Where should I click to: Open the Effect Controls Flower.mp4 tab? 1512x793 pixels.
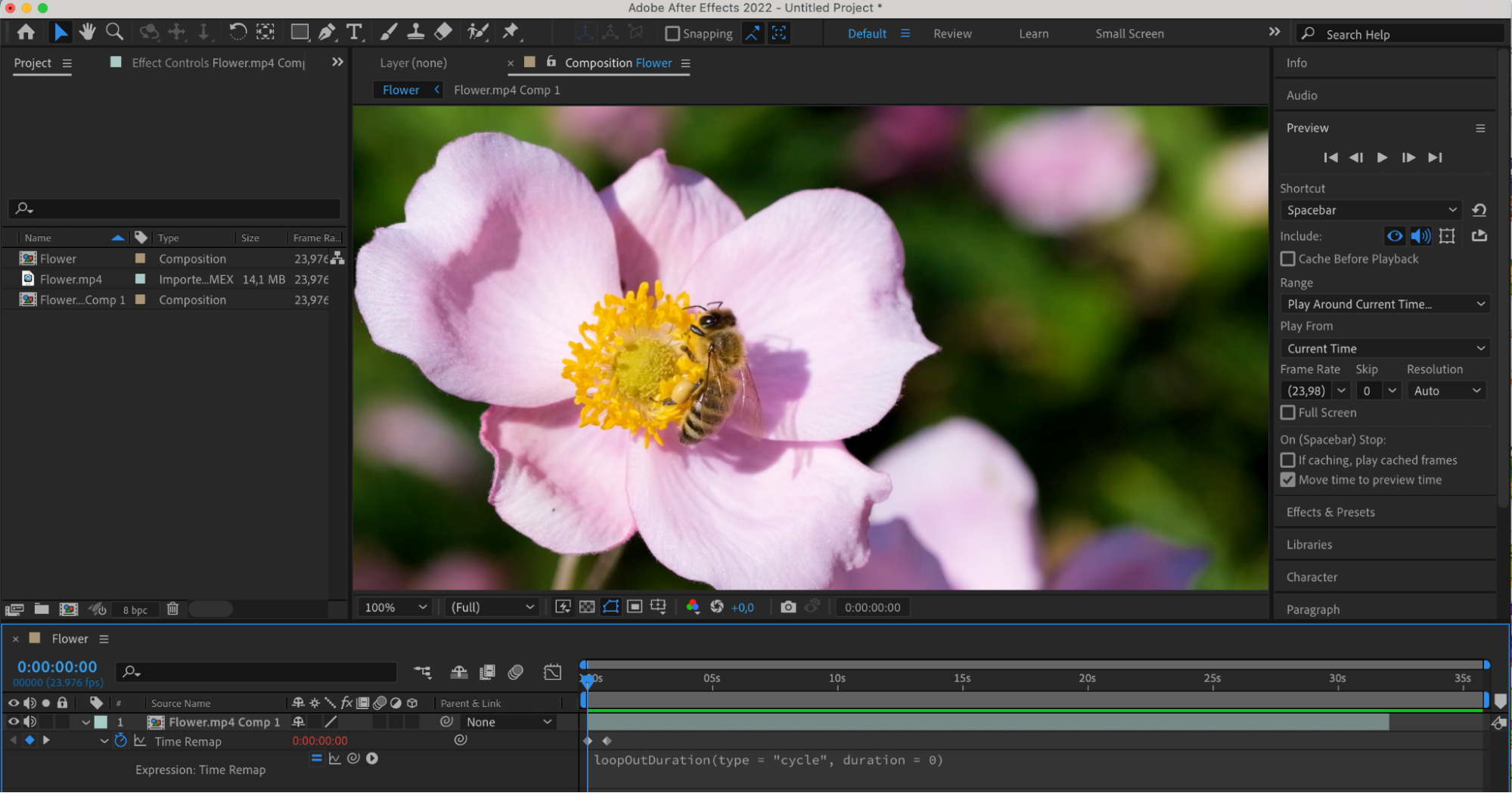tap(218, 63)
